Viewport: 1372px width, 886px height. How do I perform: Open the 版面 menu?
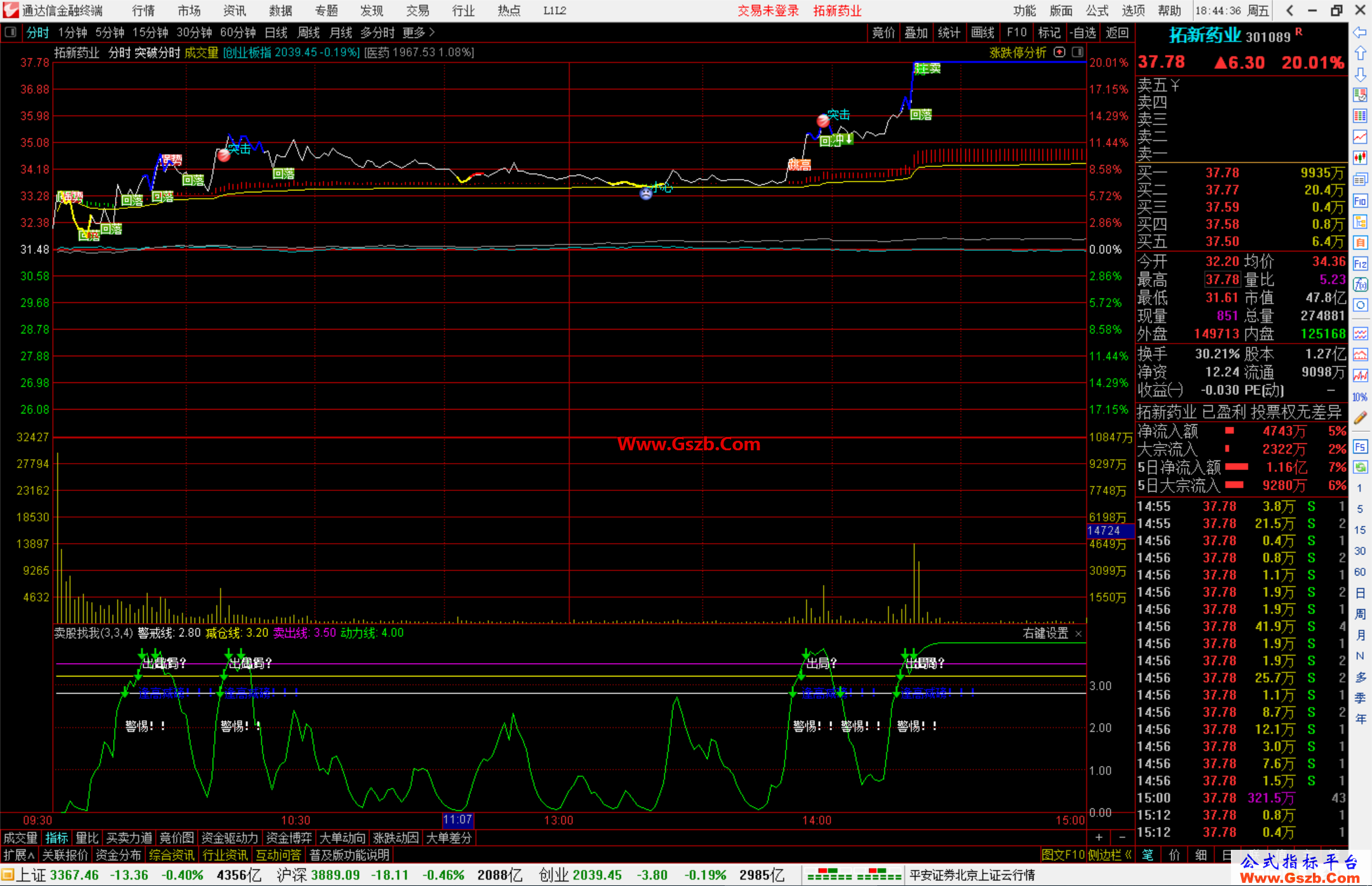click(1061, 10)
